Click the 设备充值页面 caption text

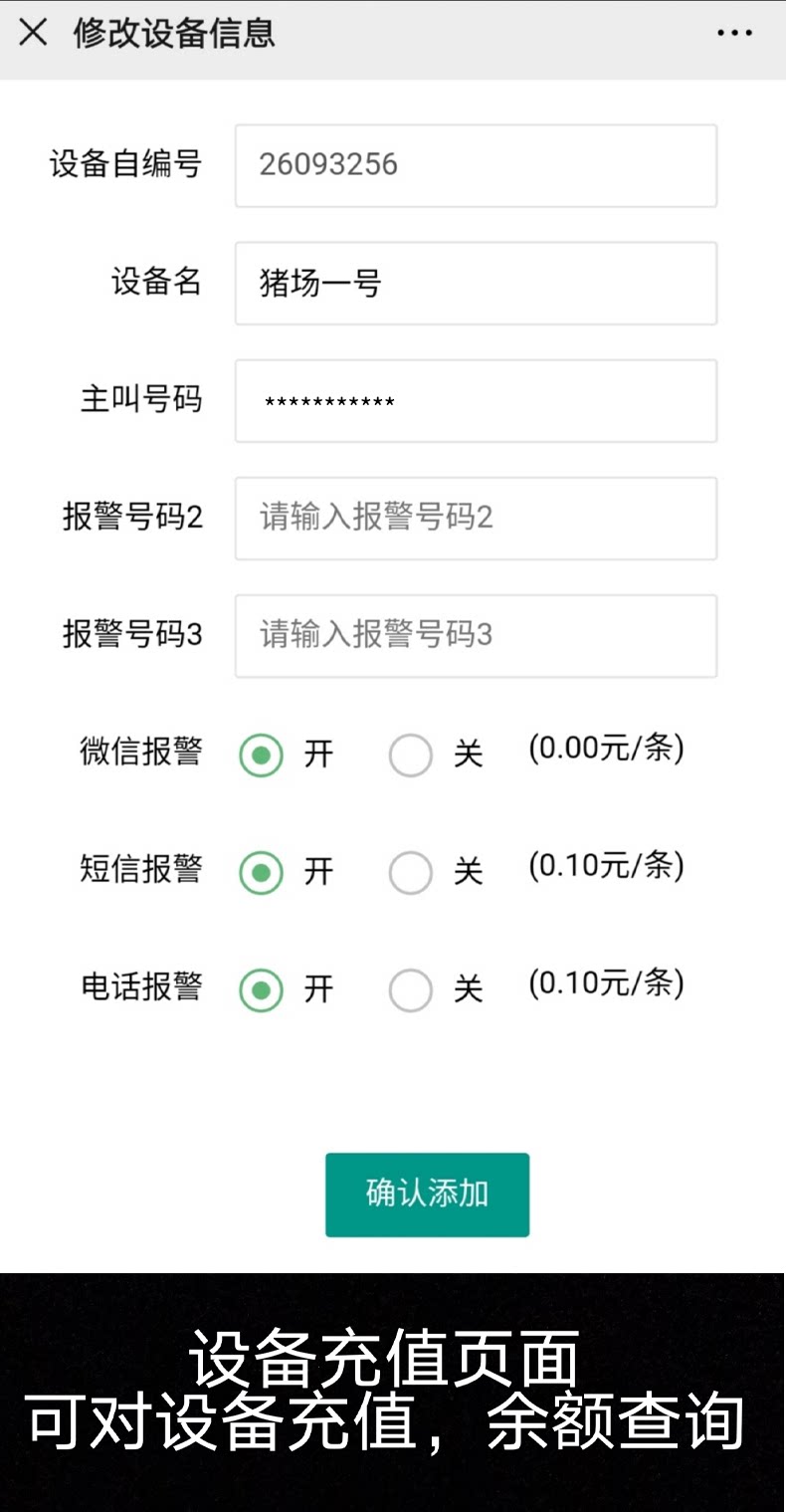point(383,1359)
